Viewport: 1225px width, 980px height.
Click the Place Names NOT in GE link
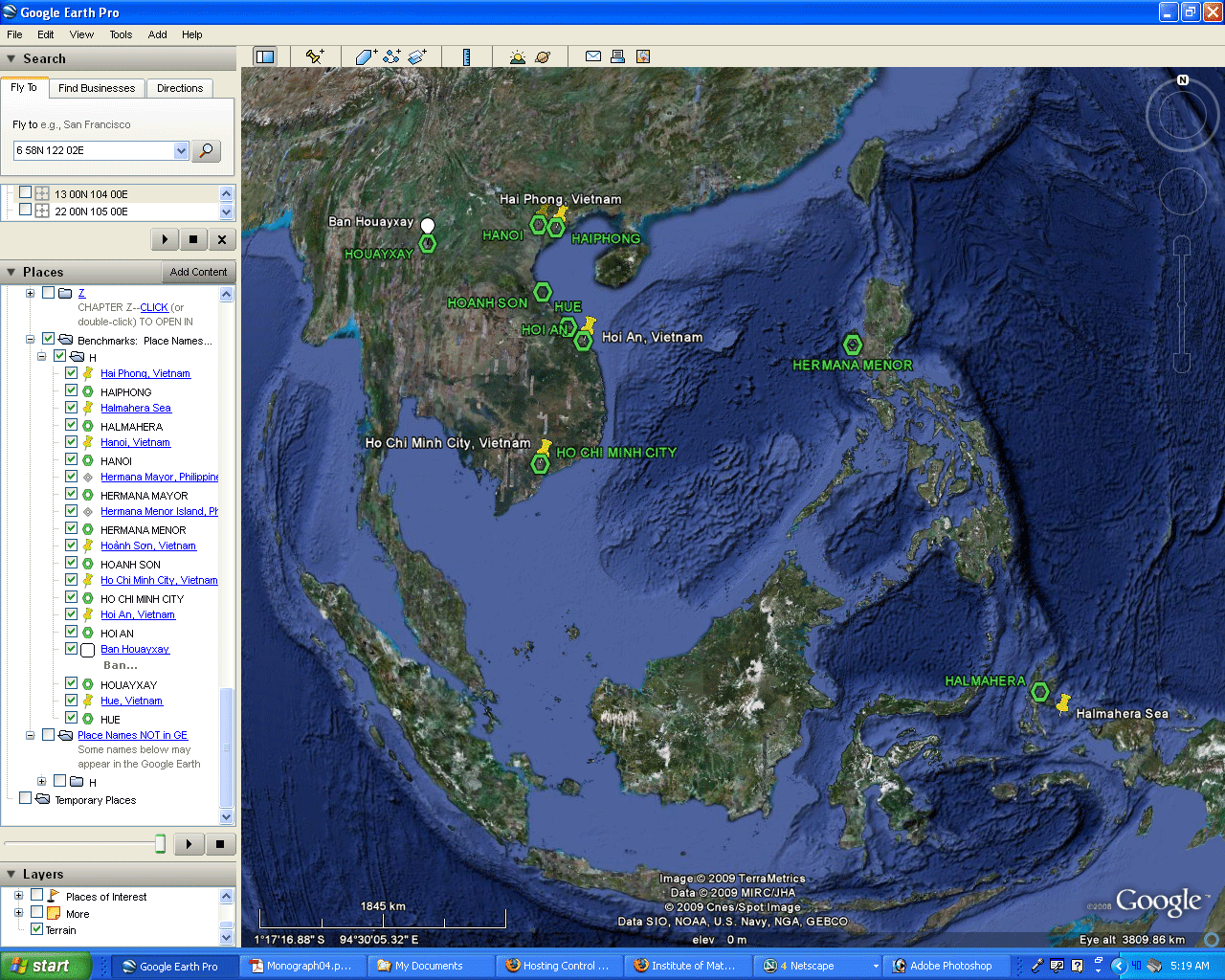point(132,735)
